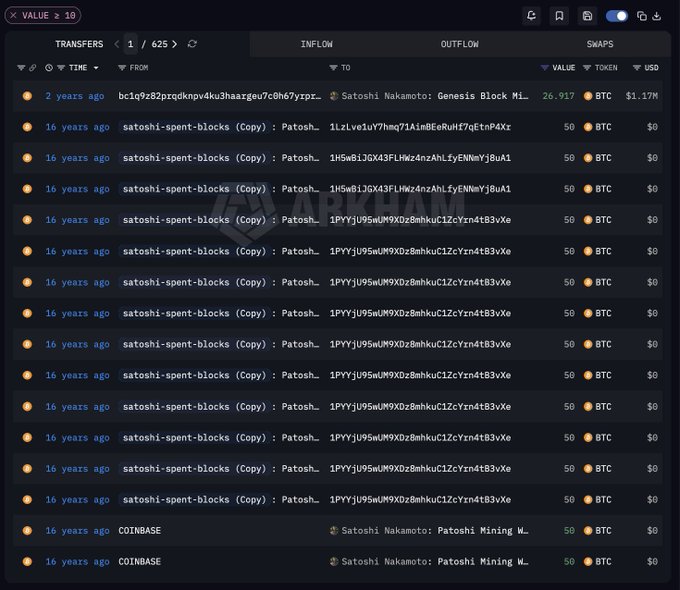
Task: Click the 26.917 value cell
Action: click(558, 96)
